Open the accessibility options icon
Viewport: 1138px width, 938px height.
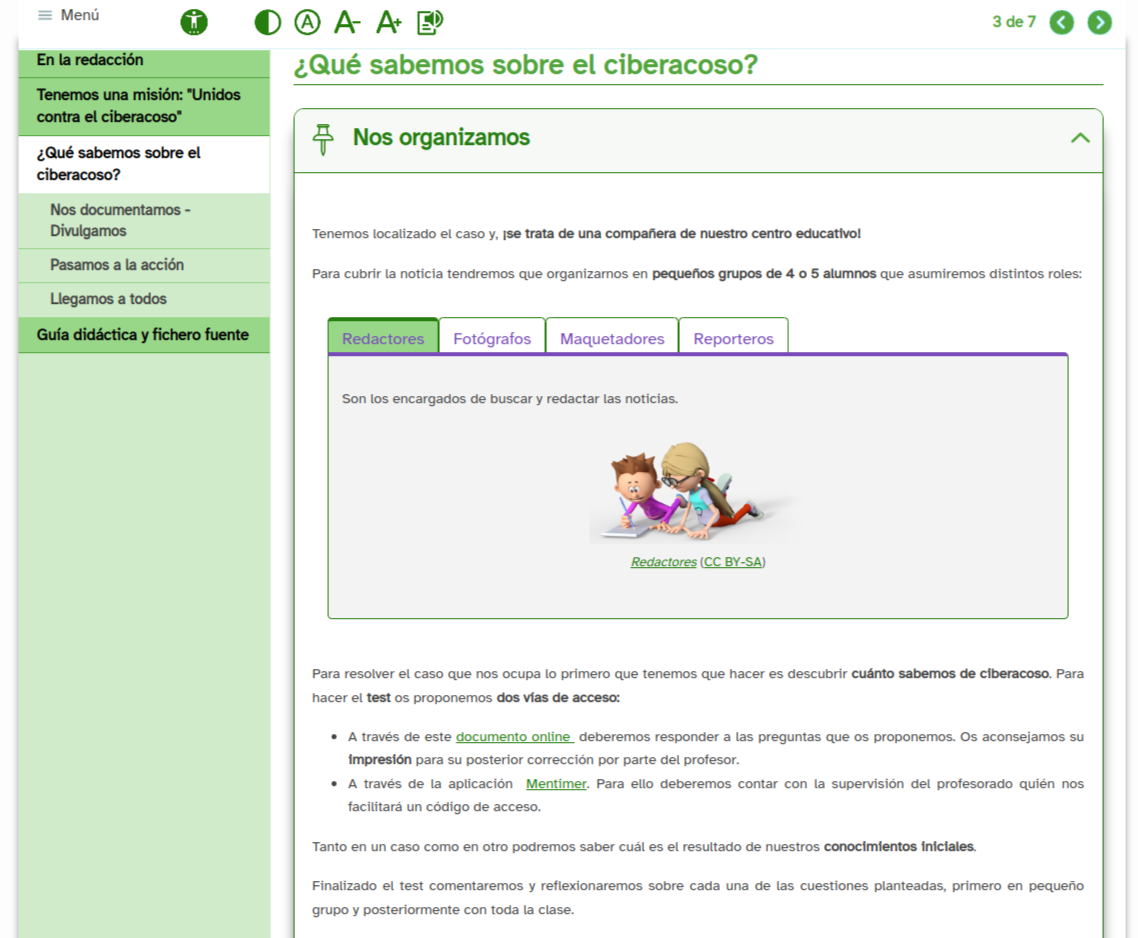click(194, 22)
